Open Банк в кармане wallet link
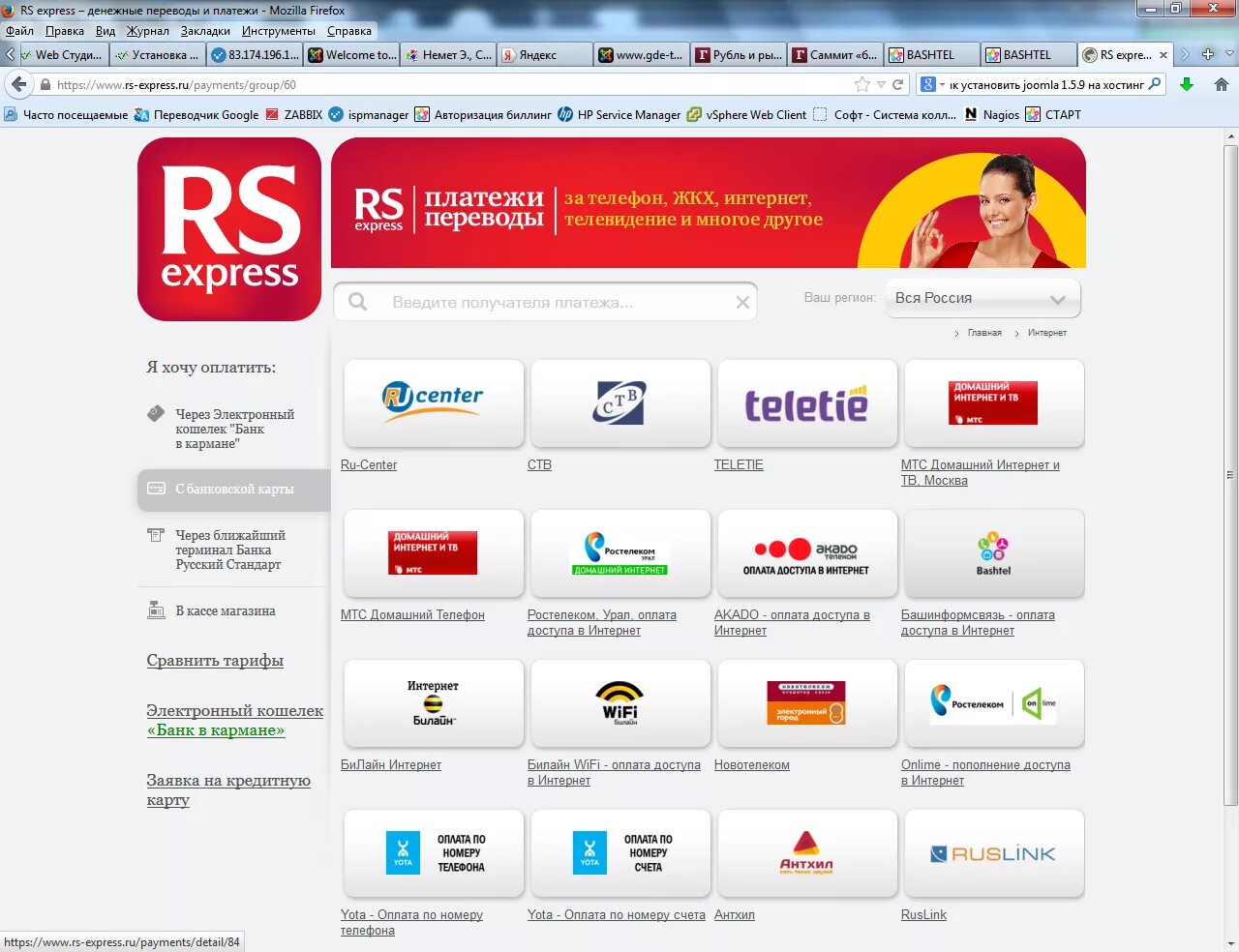 click(x=234, y=721)
